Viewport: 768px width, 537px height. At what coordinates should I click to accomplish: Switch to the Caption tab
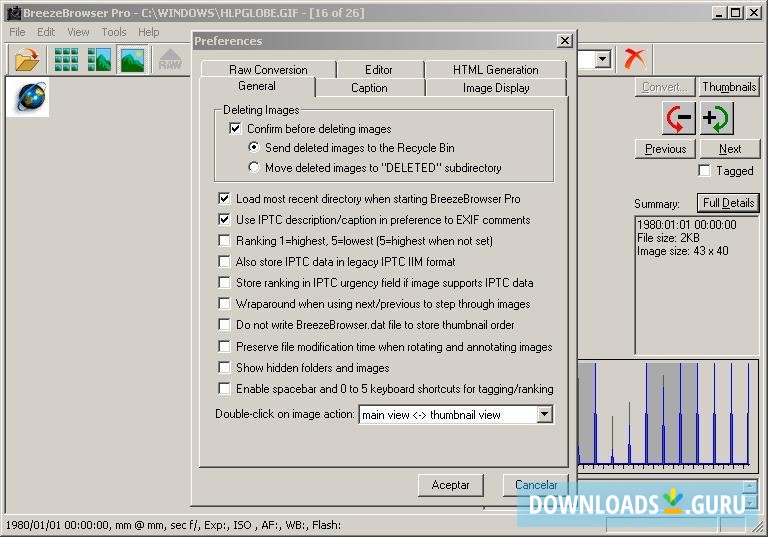pyautogui.click(x=369, y=88)
